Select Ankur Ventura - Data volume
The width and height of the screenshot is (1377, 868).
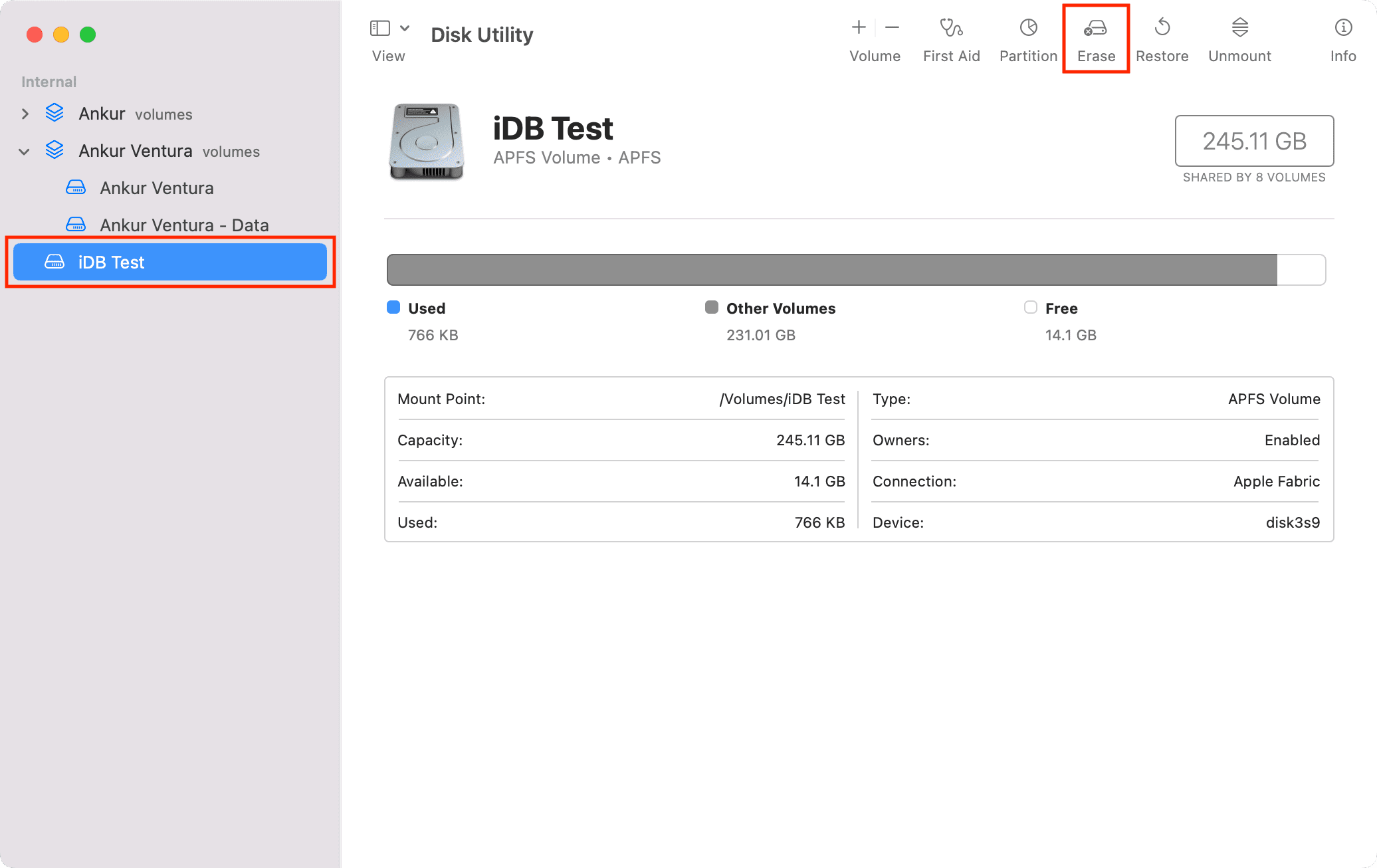(x=170, y=225)
